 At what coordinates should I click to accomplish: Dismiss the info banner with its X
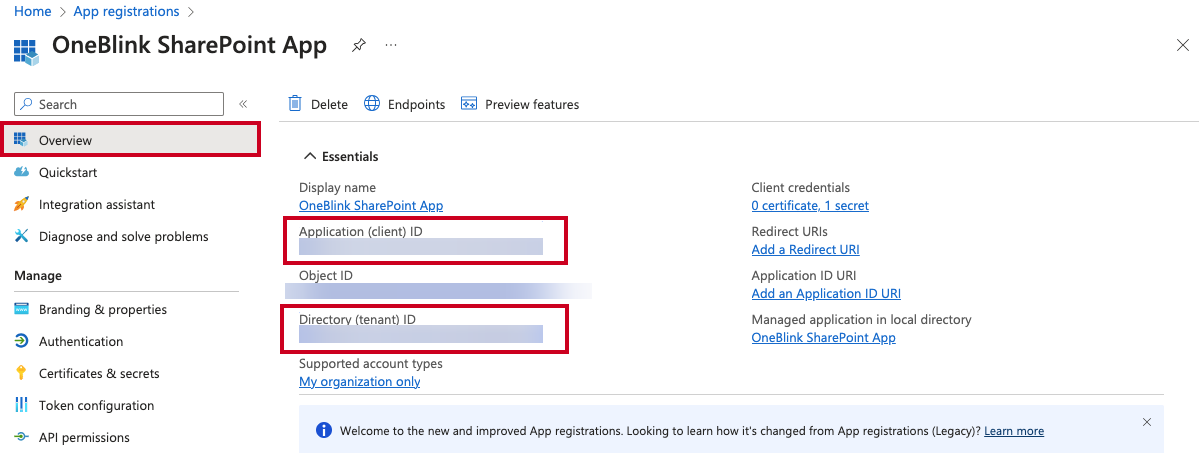(x=1147, y=422)
